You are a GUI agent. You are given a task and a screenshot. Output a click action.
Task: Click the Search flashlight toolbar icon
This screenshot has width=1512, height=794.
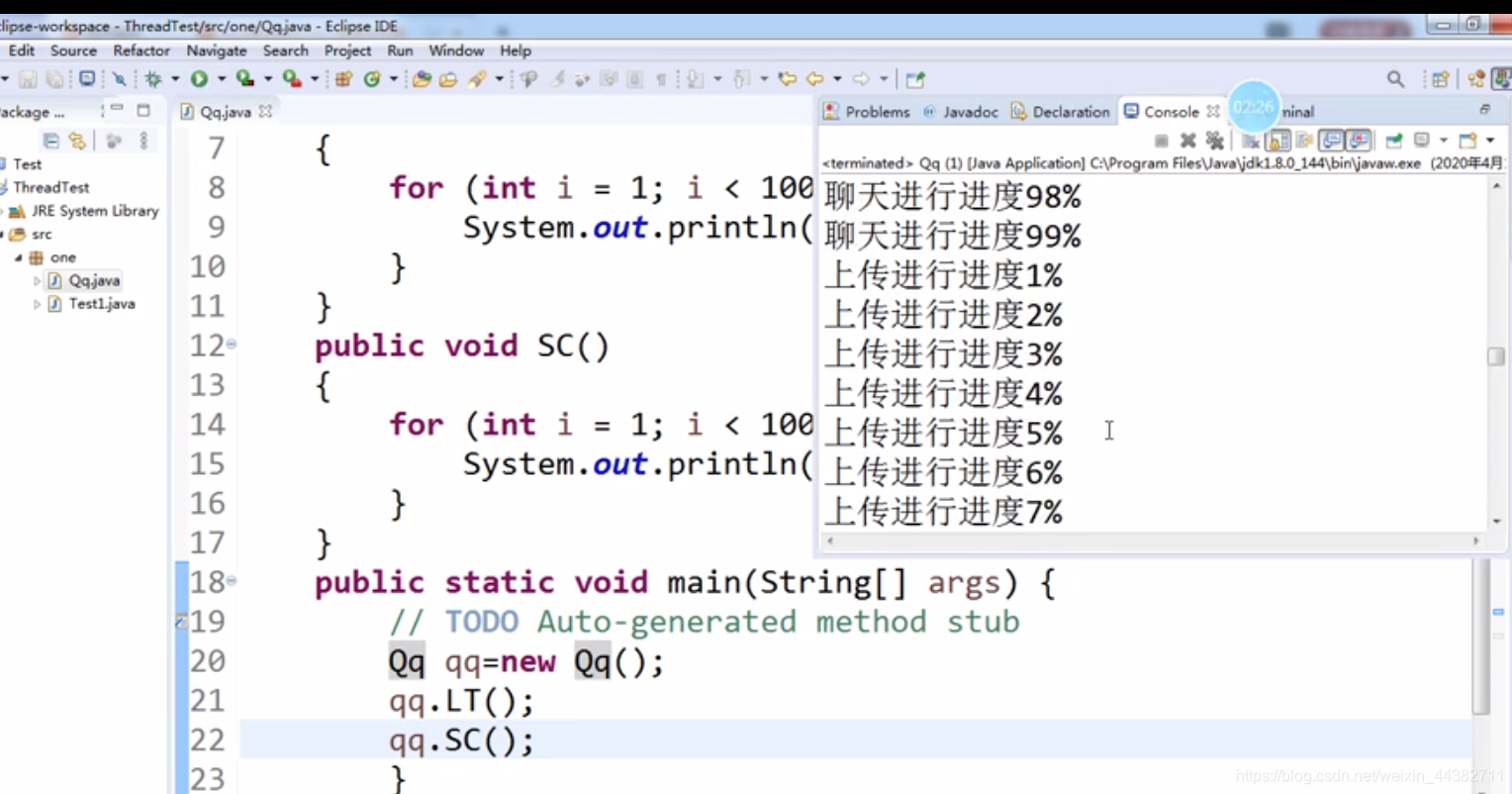tap(477, 79)
